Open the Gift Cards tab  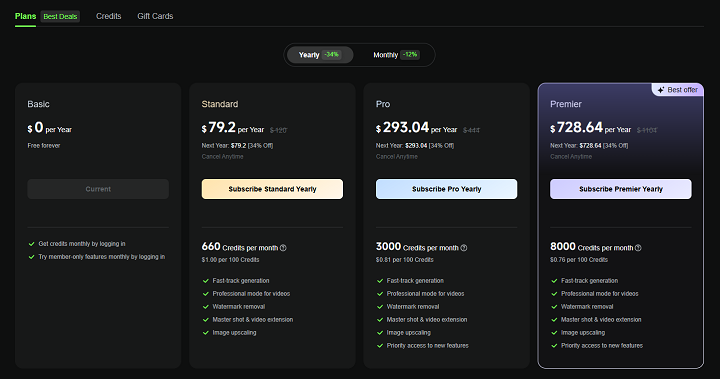pyautogui.click(x=155, y=16)
